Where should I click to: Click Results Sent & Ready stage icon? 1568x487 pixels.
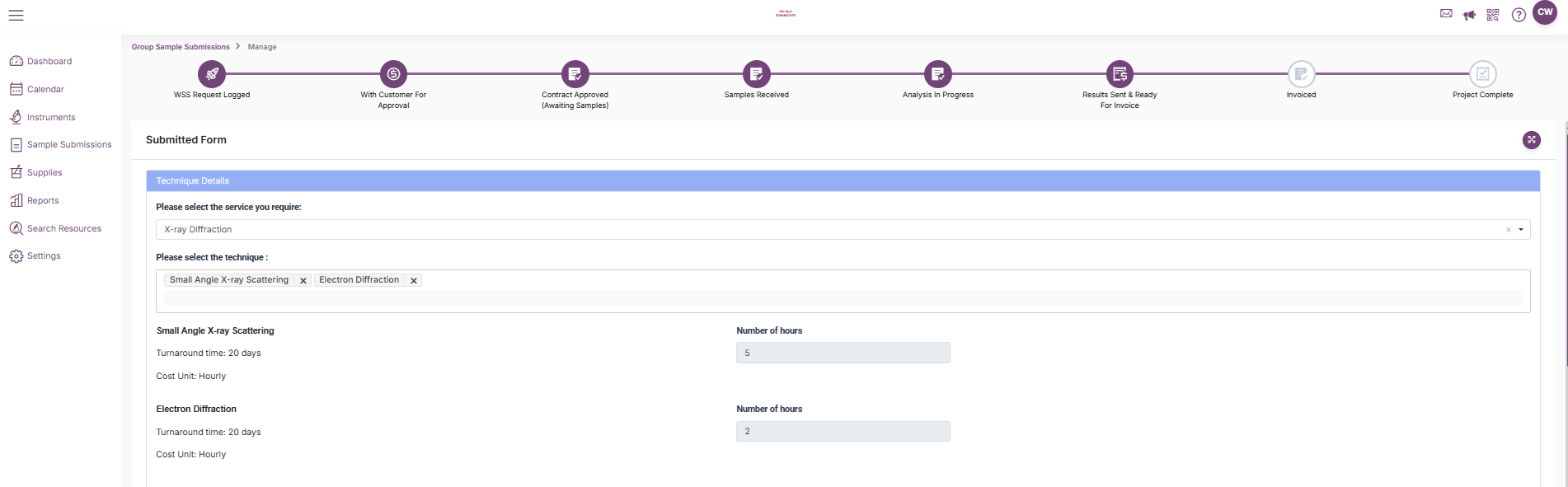(1120, 74)
